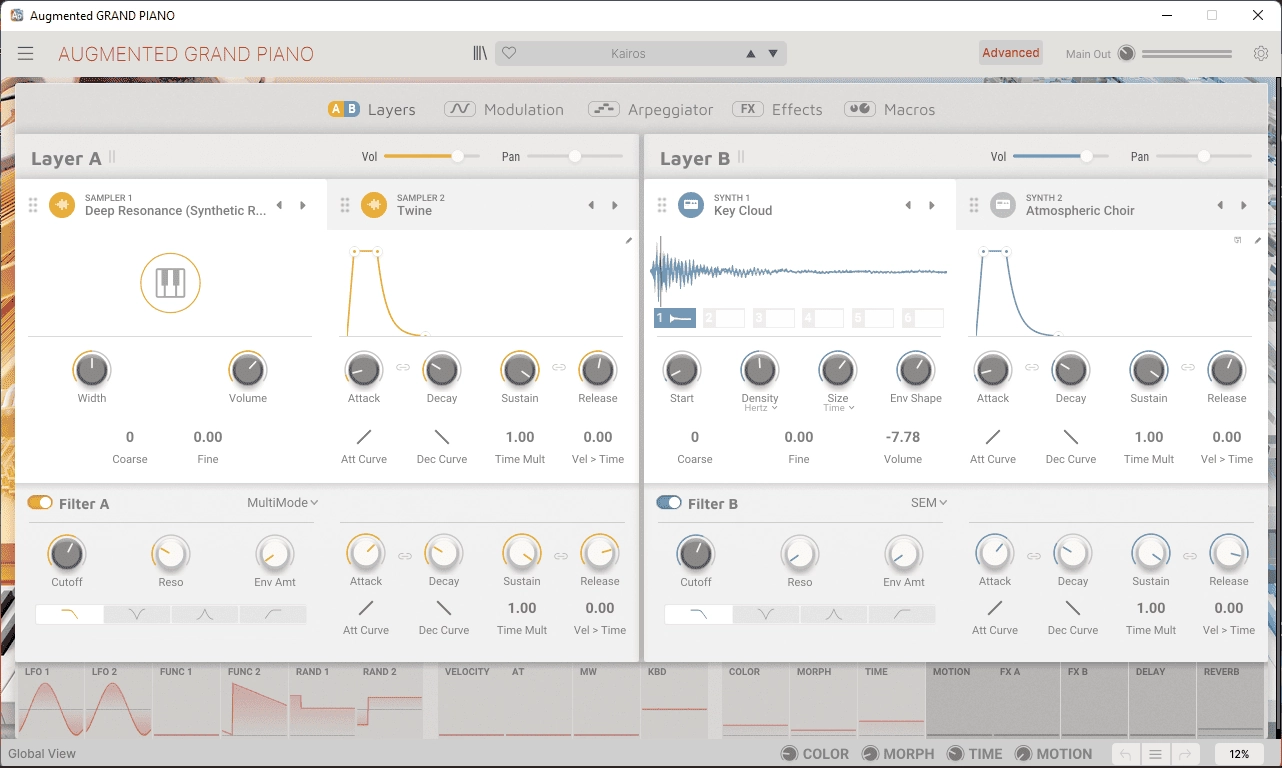Screen dimensions: 1282x768
Task: Click link icon between Filter B Attack and Decay
Action: 1034,556
